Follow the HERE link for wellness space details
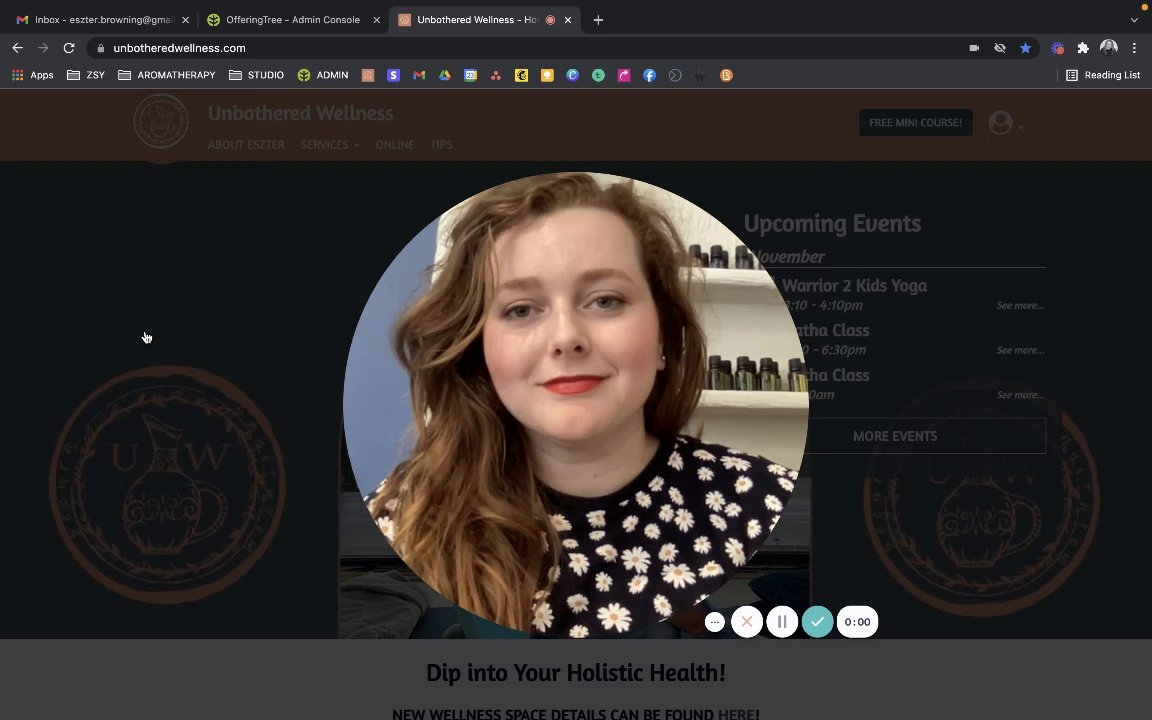This screenshot has height=720, width=1152. (x=736, y=714)
